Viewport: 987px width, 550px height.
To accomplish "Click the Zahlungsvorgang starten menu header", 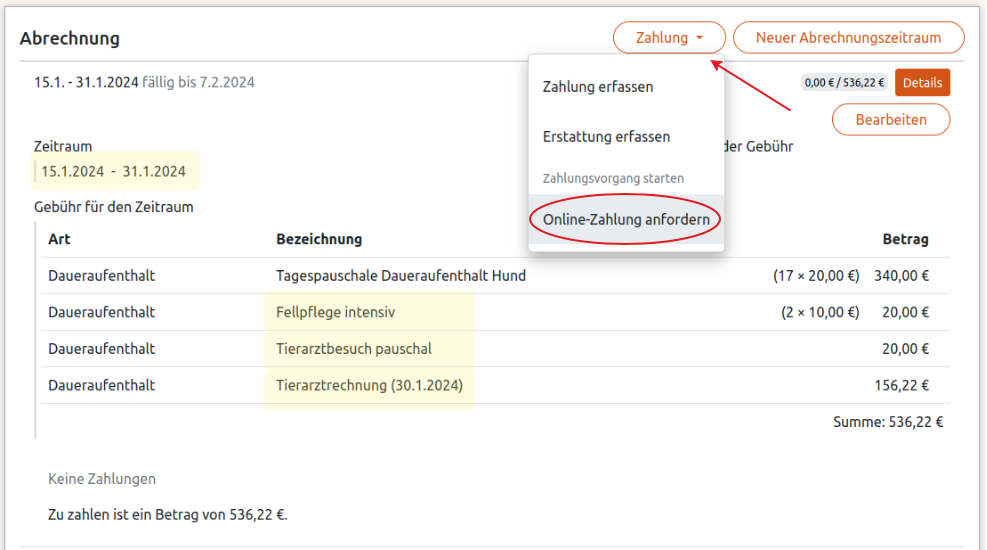I will coord(613,178).
